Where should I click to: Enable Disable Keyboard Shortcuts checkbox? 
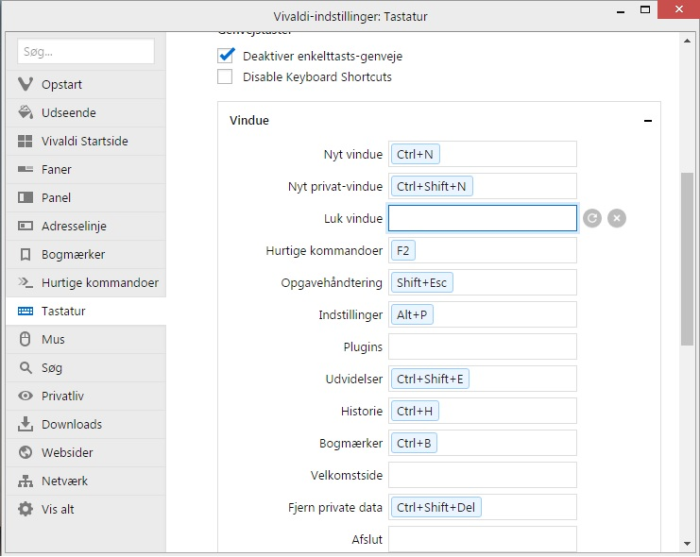coord(225,77)
